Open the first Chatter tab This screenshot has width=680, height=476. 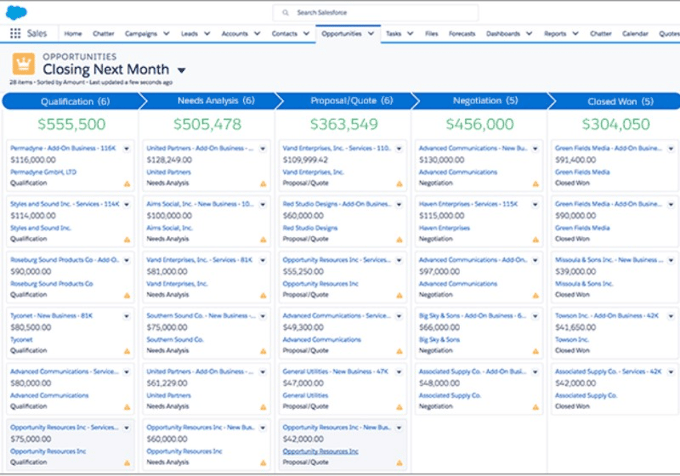point(103,33)
